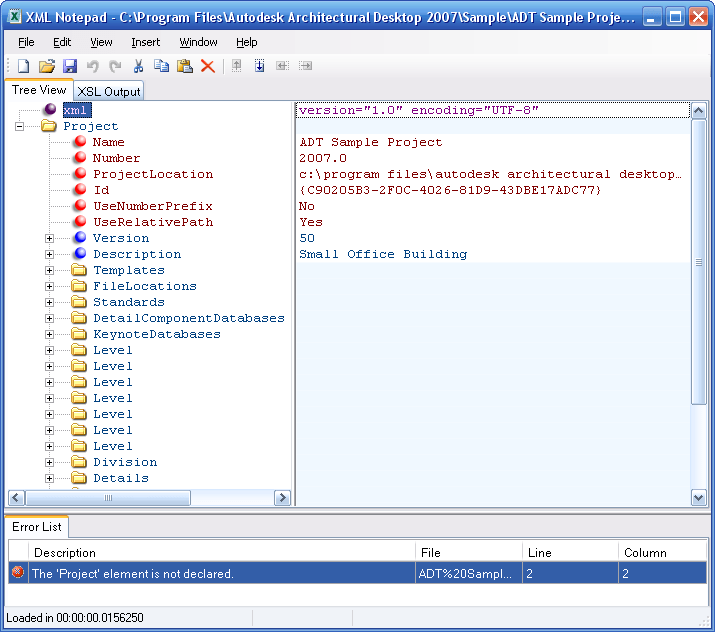The height and width of the screenshot is (632, 715).
Task: Click the vertical scrollbar thumb in the value pane
Action: click(699, 262)
